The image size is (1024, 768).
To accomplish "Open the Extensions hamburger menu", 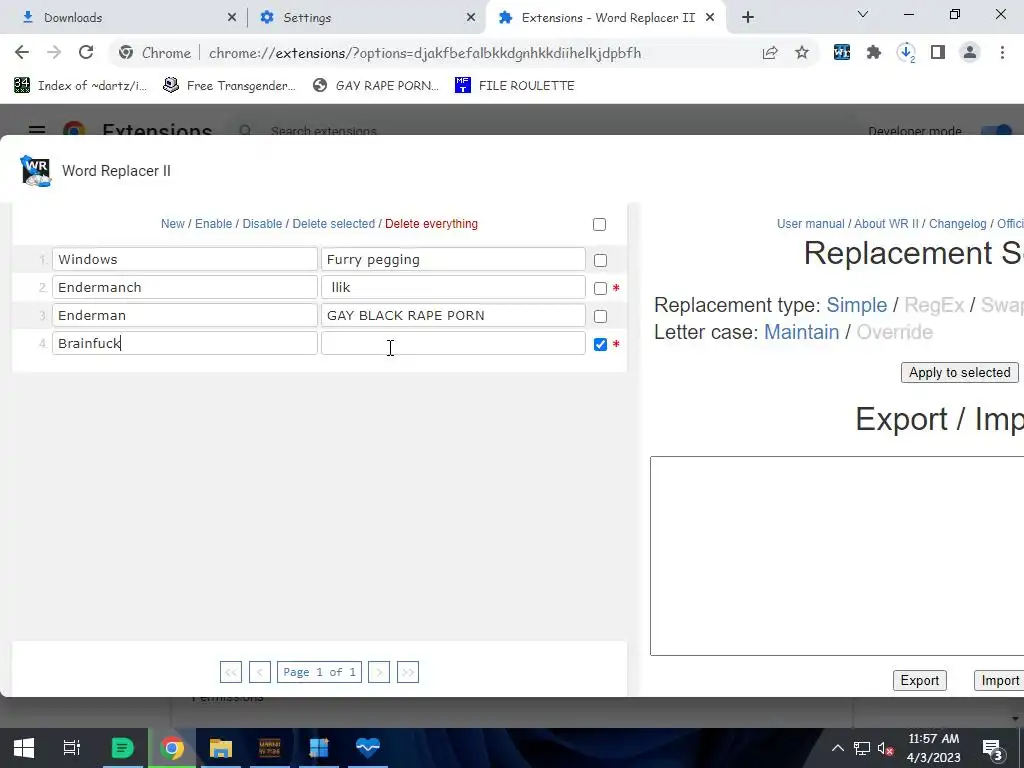I will pos(37,131).
